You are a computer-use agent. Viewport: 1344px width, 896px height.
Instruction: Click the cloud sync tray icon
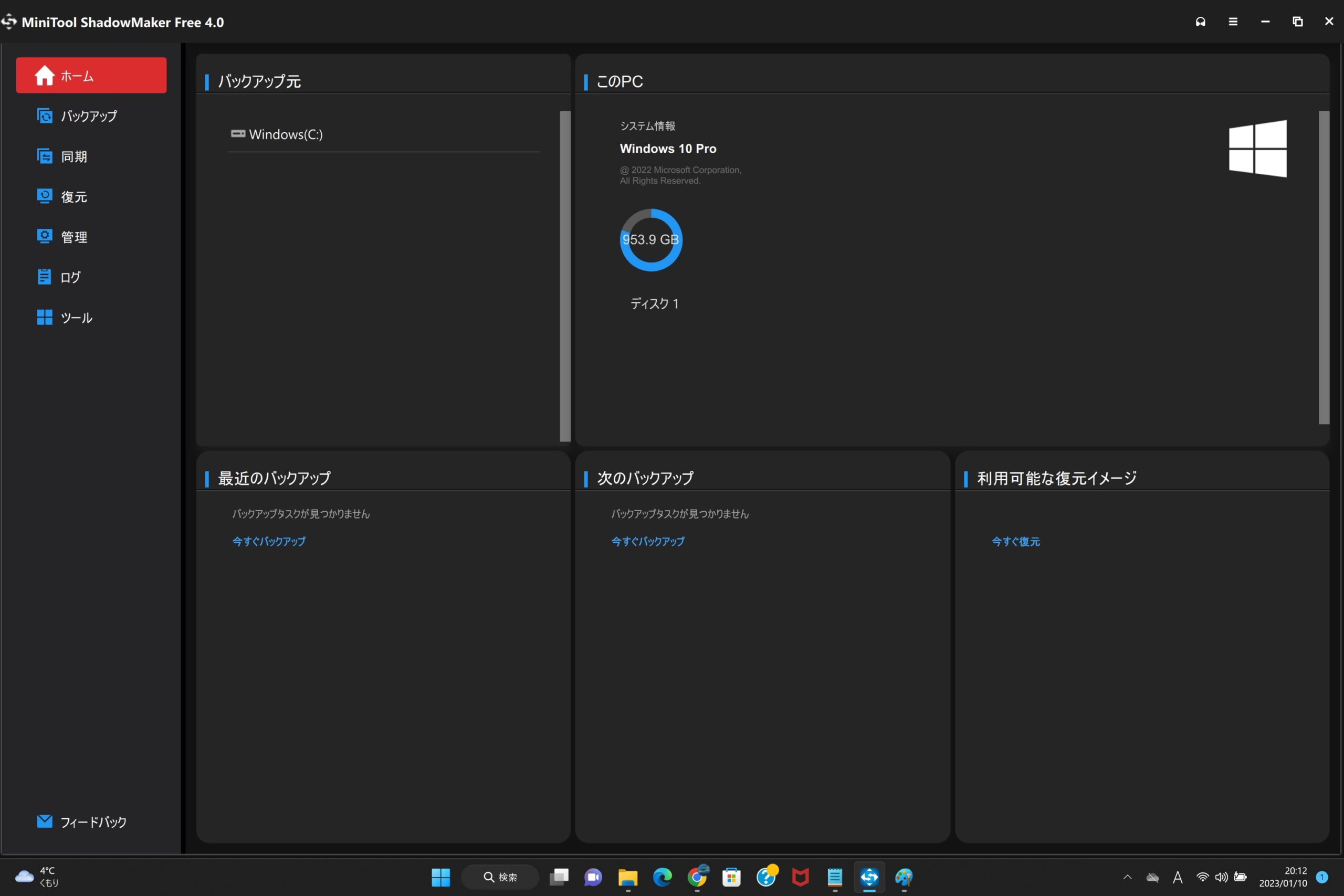pyautogui.click(x=1152, y=877)
